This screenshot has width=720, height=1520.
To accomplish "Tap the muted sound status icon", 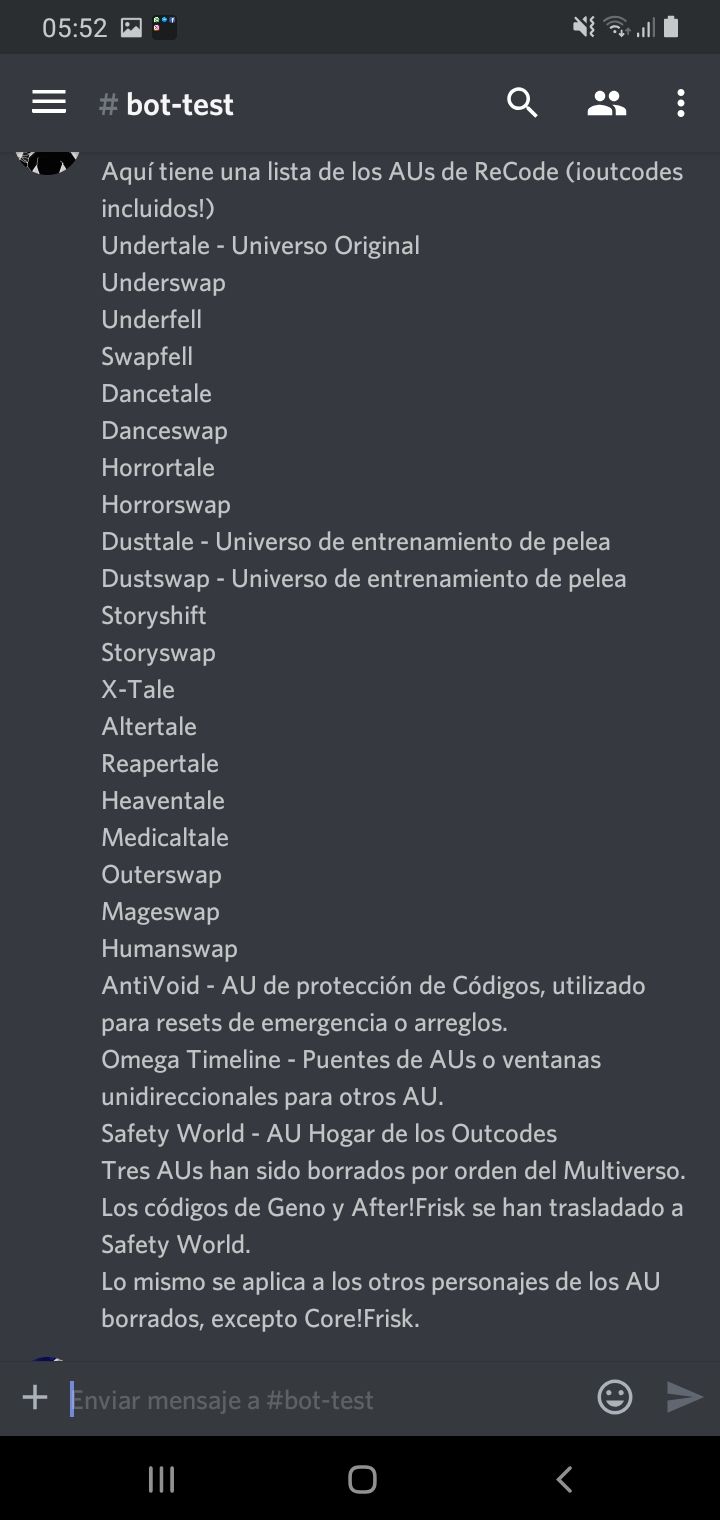I will click(584, 28).
